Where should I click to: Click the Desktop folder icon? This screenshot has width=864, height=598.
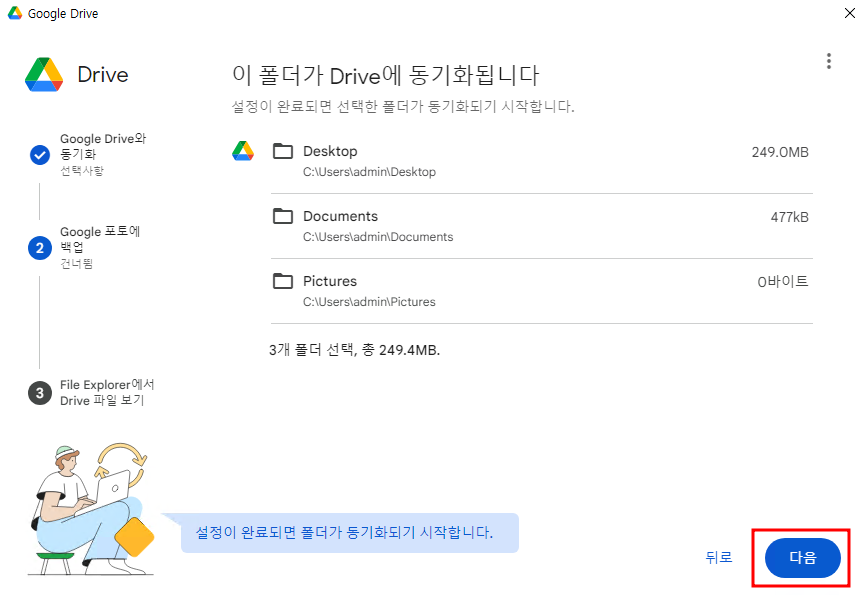click(x=283, y=151)
